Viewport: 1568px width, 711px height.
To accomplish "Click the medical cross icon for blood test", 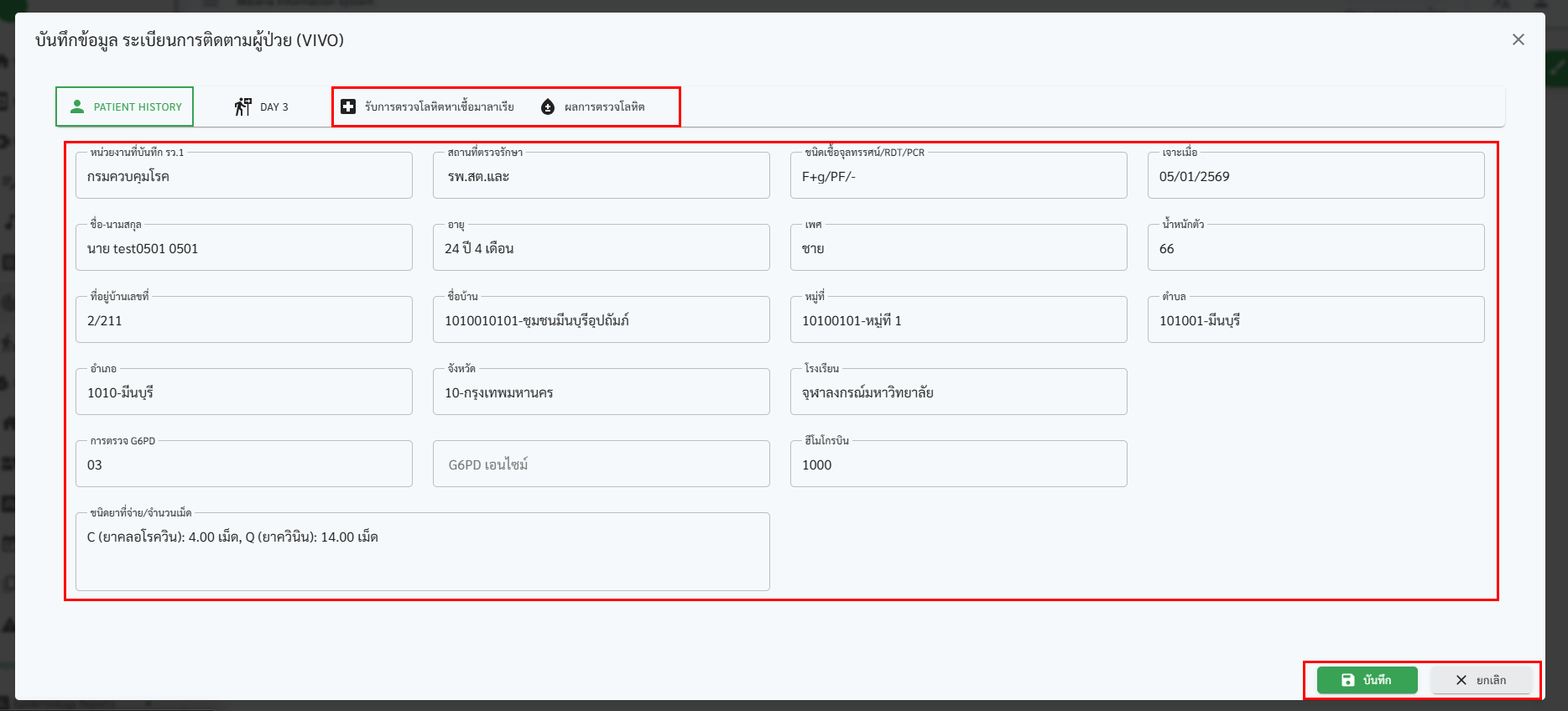I will pos(348,106).
